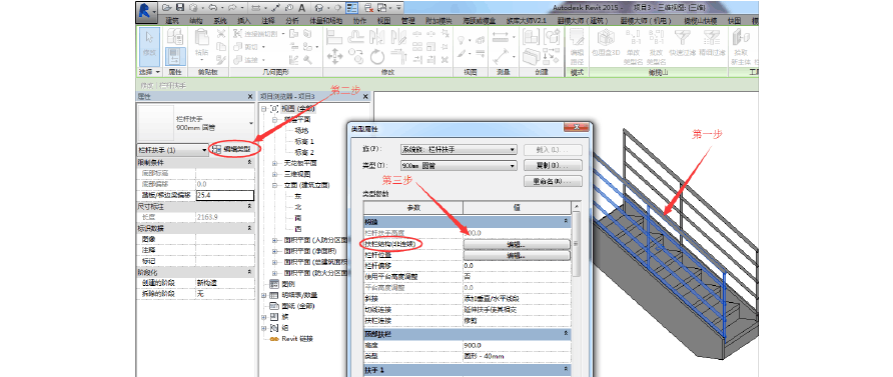Viewport: 893px width, 377px height.
Task: Open the 类型 dropdown in type properties dialog
Action: (x=458, y=166)
